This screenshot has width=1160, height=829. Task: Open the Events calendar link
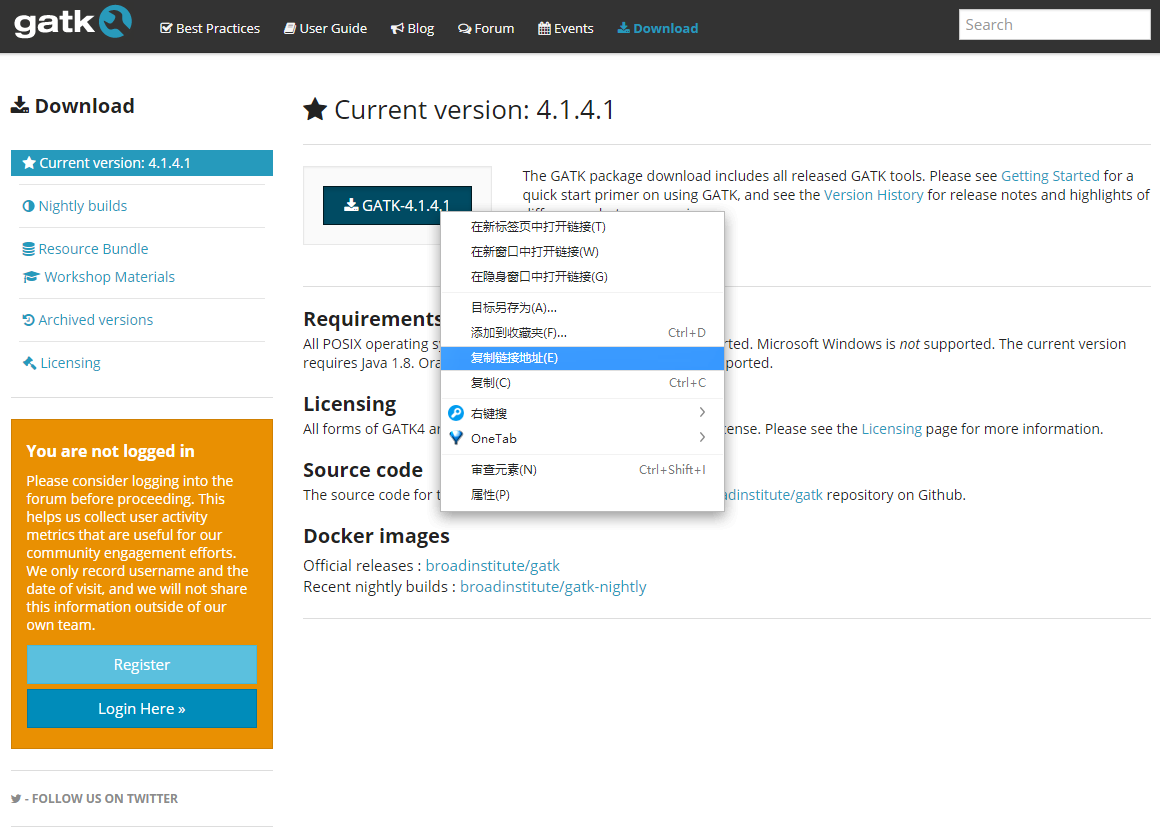(566, 28)
